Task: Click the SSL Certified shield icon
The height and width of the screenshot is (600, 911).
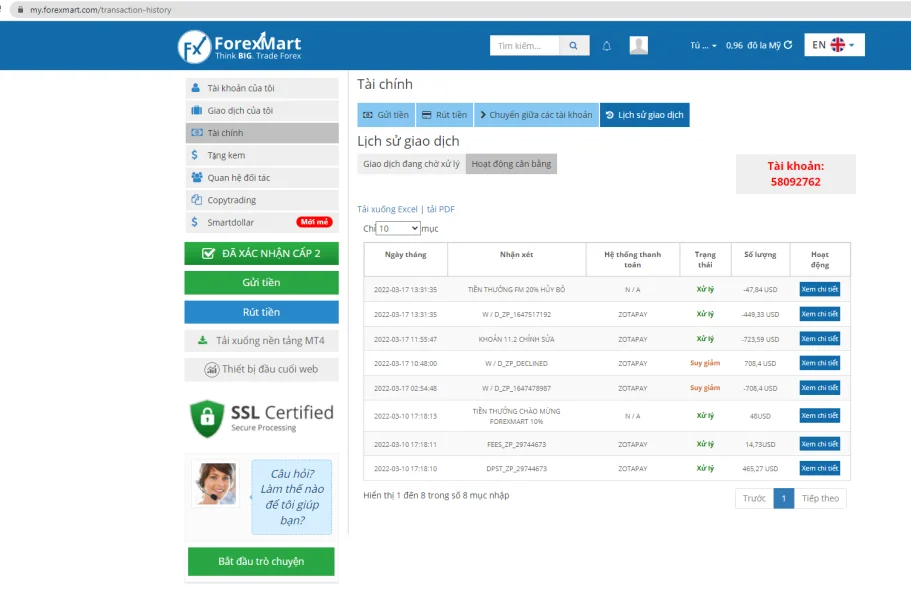Action: click(x=207, y=418)
